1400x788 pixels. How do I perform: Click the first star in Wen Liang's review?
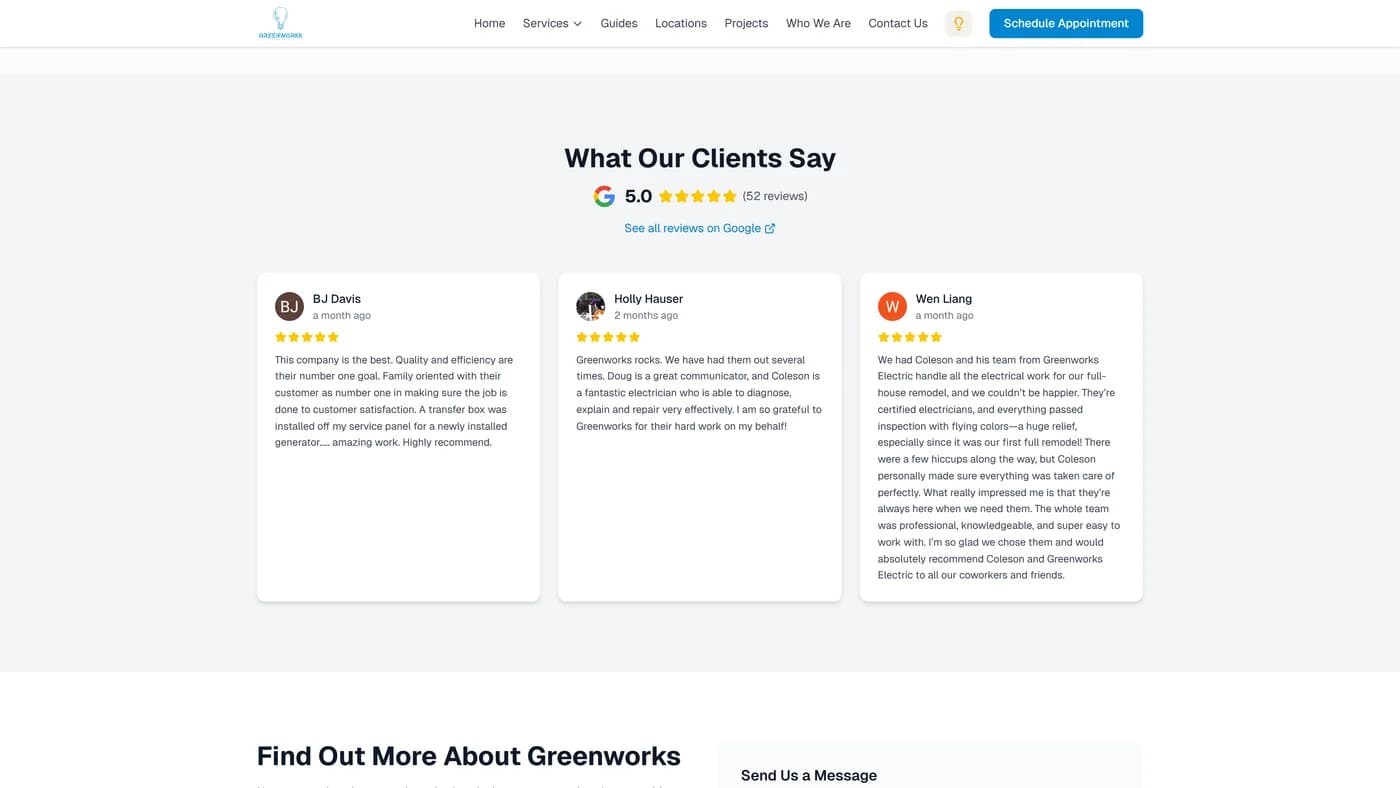click(x=882, y=336)
